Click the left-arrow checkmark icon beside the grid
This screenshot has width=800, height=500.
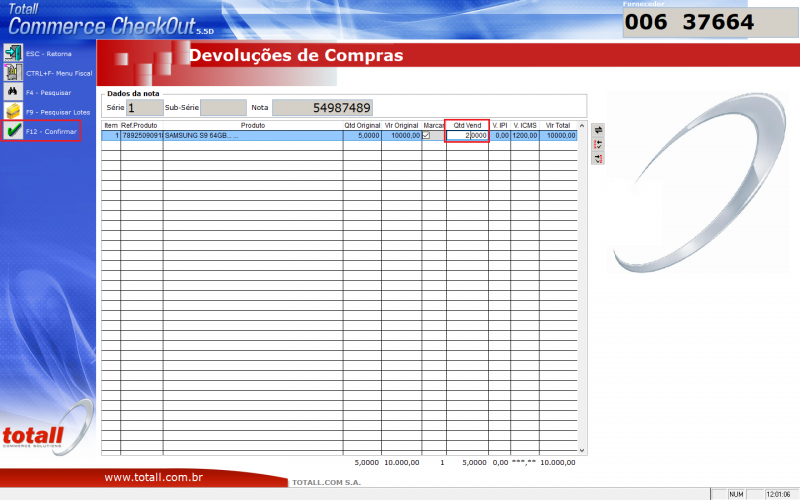pos(598,142)
